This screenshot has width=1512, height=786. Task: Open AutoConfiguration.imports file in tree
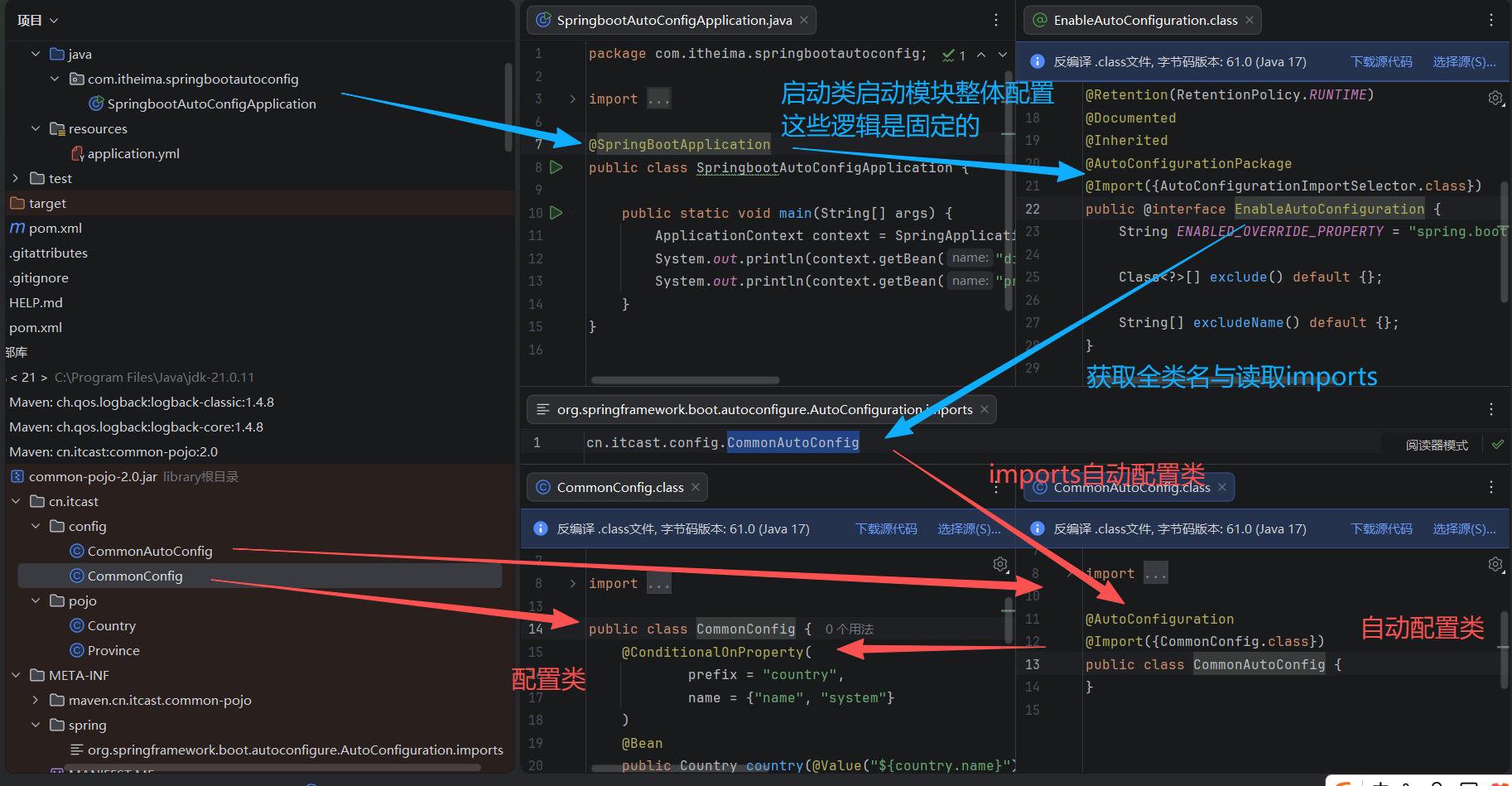pos(287,750)
